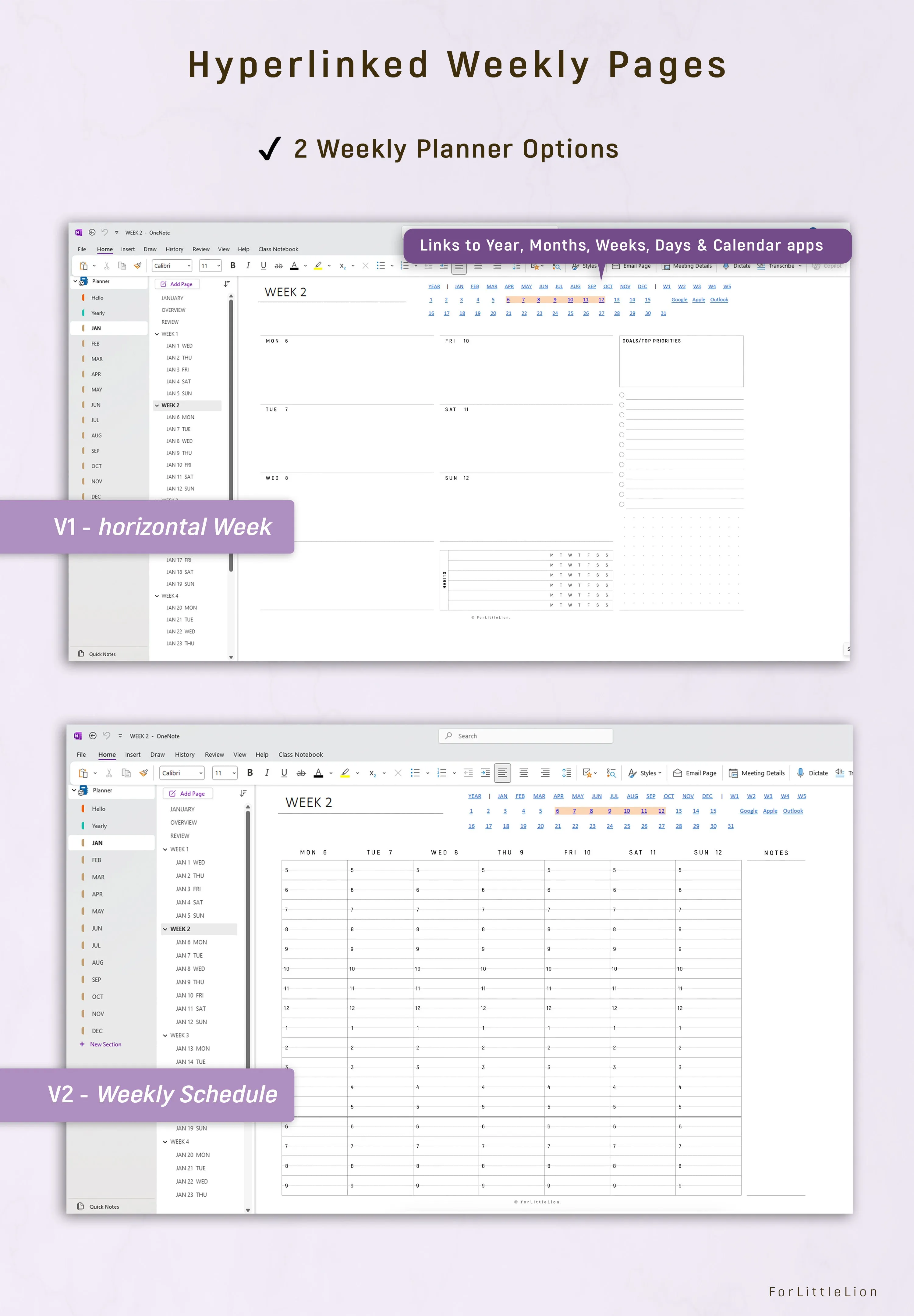The height and width of the screenshot is (1316, 914).
Task: Collapse WEEK 4 page group in lower window
Action: (x=165, y=1142)
